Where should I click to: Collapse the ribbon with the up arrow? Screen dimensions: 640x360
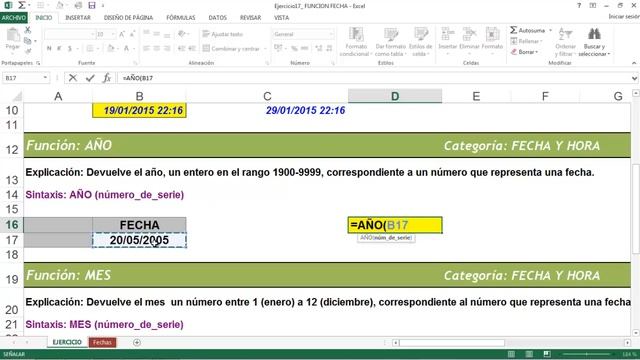(x=634, y=63)
